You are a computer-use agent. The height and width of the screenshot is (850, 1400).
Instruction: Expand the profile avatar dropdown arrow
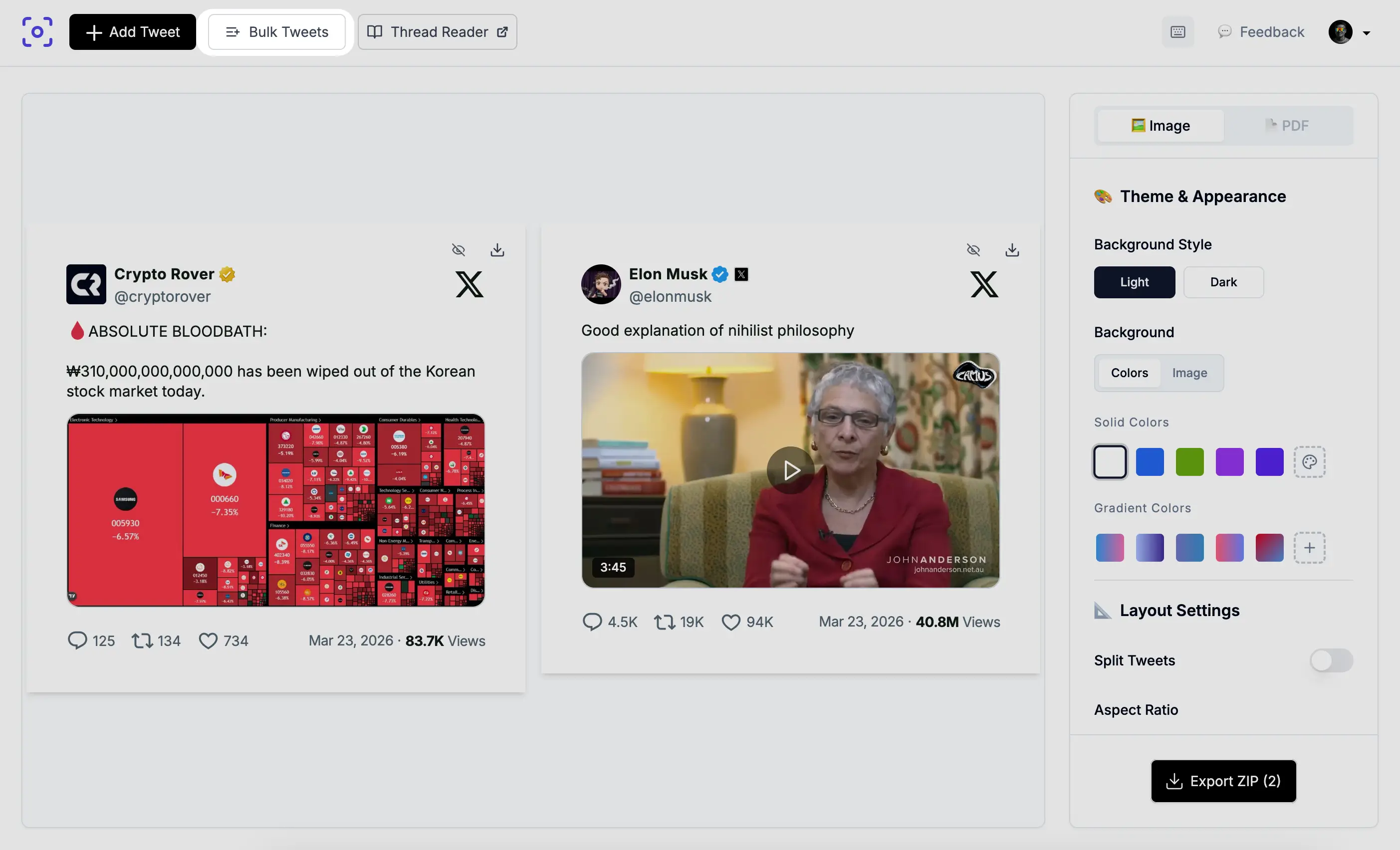coord(1367,33)
